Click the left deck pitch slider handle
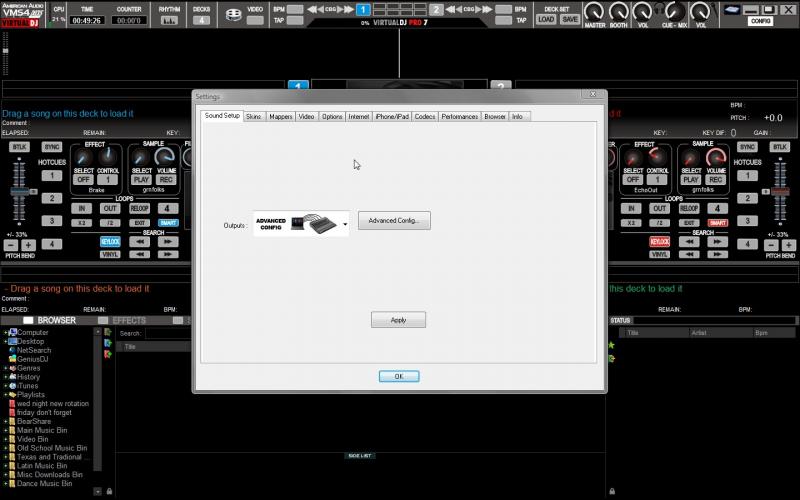Viewport: 800px width, 500px height. click(20, 191)
